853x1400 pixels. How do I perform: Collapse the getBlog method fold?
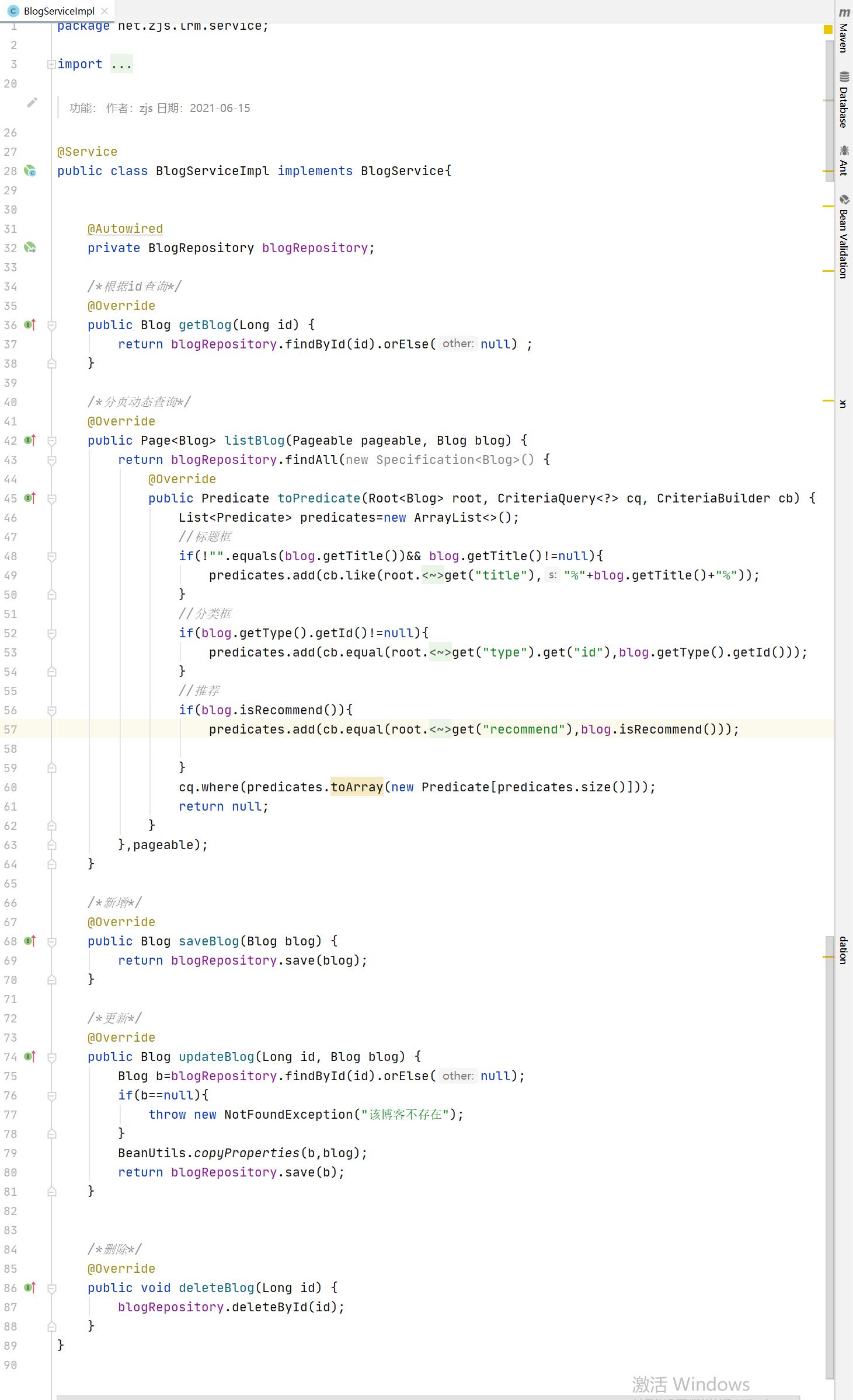click(x=51, y=326)
